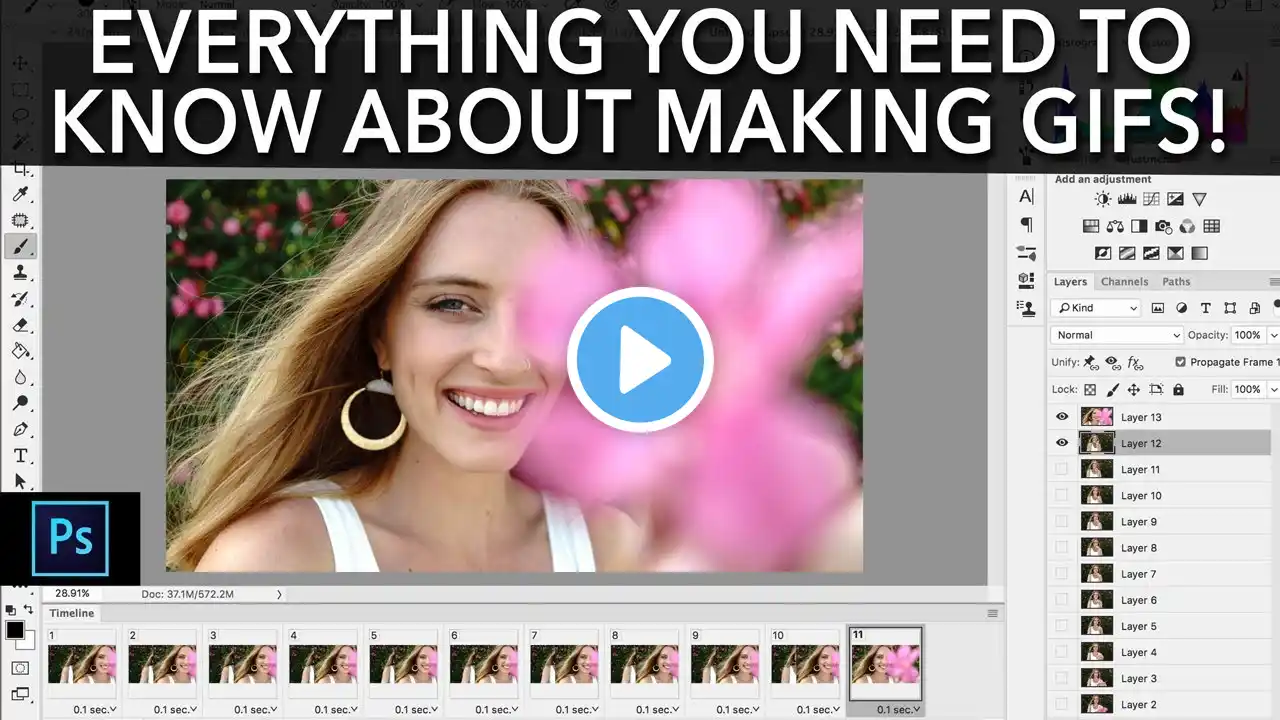1280x720 pixels.
Task: Switch to the Channels tab
Action: pyautogui.click(x=1124, y=282)
